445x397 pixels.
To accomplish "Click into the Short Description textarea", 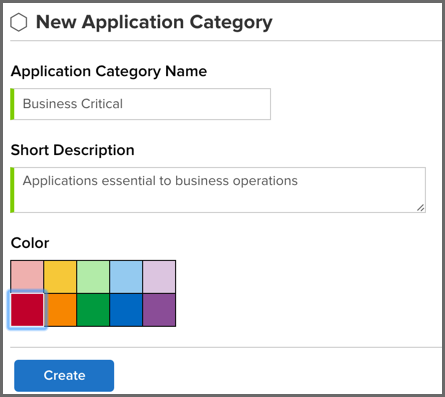I will [x=218, y=190].
